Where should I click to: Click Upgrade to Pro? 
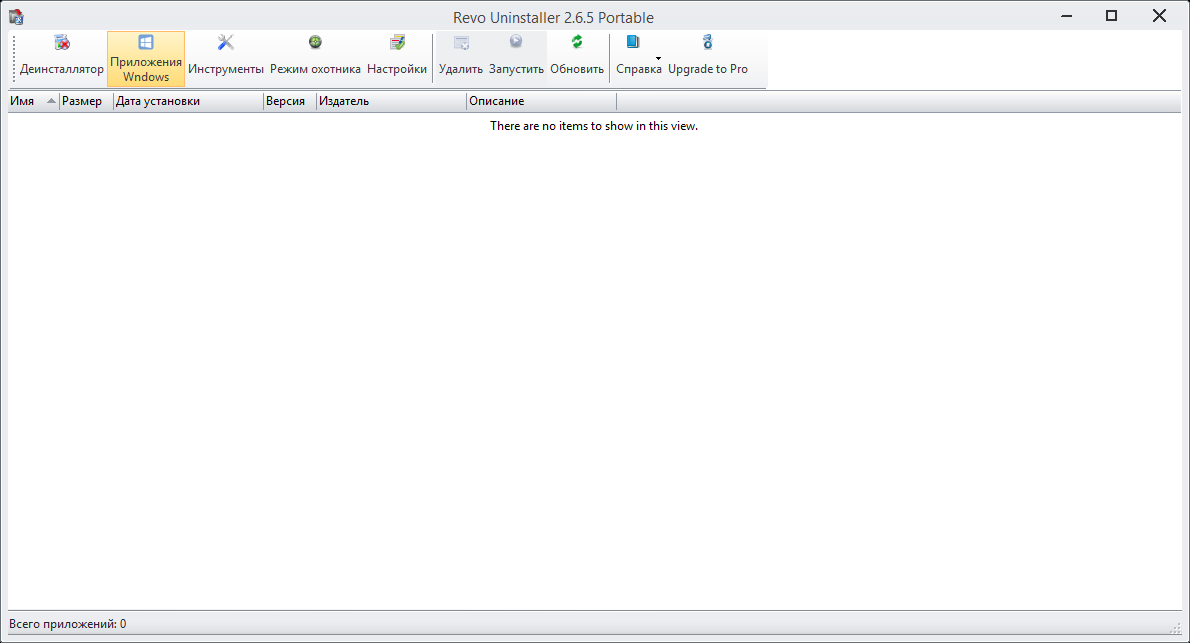(x=707, y=58)
